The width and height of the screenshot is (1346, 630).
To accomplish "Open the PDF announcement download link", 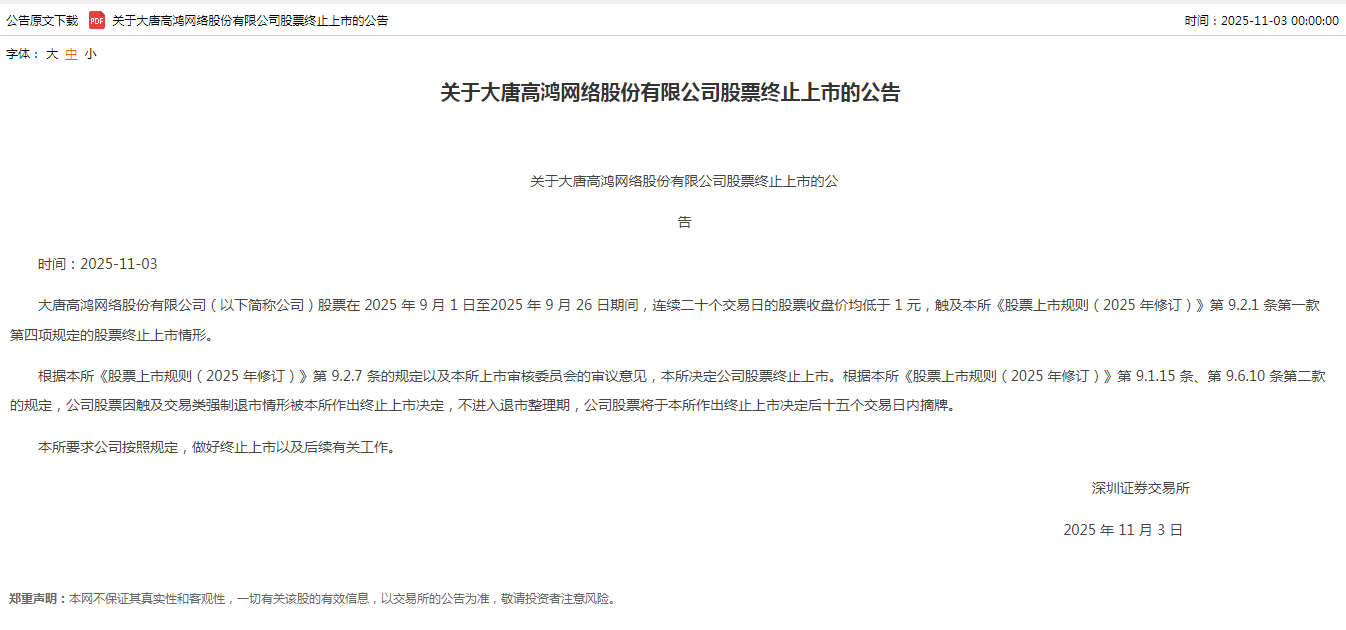I will pos(250,20).
